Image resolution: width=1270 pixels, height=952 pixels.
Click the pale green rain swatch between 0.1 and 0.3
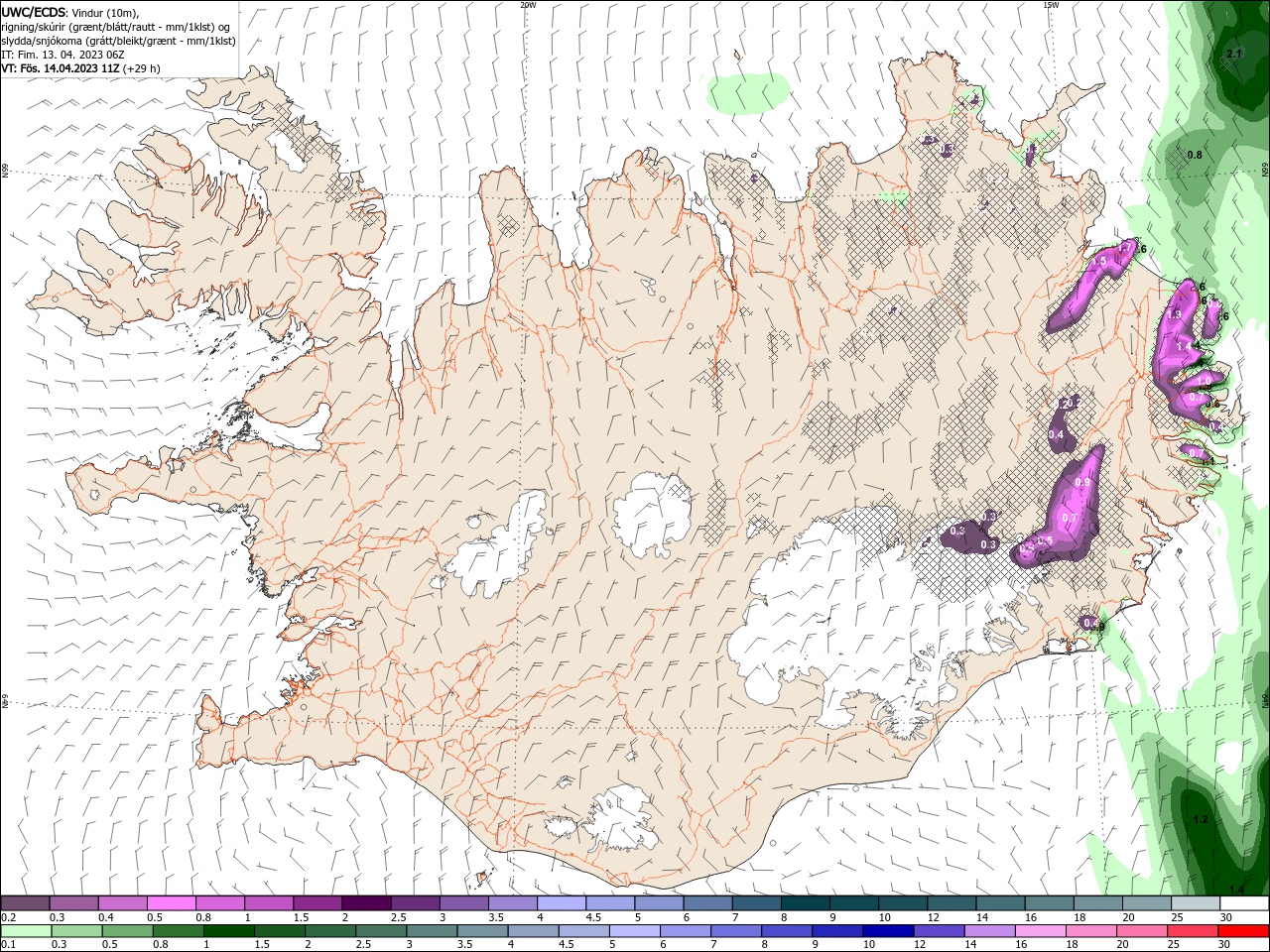(x=25, y=931)
